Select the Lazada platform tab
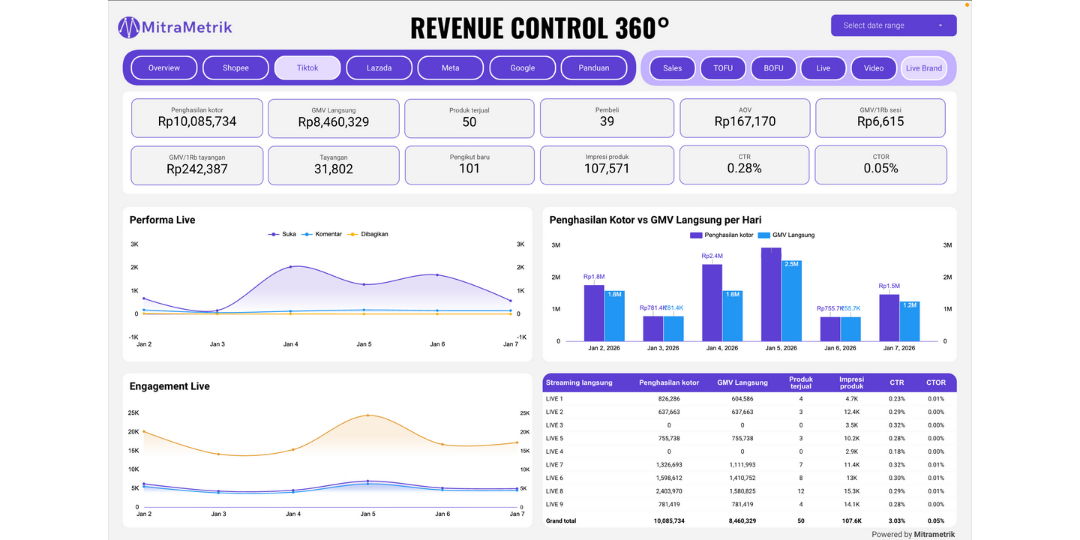This screenshot has width=1080, height=540. tap(379, 68)
